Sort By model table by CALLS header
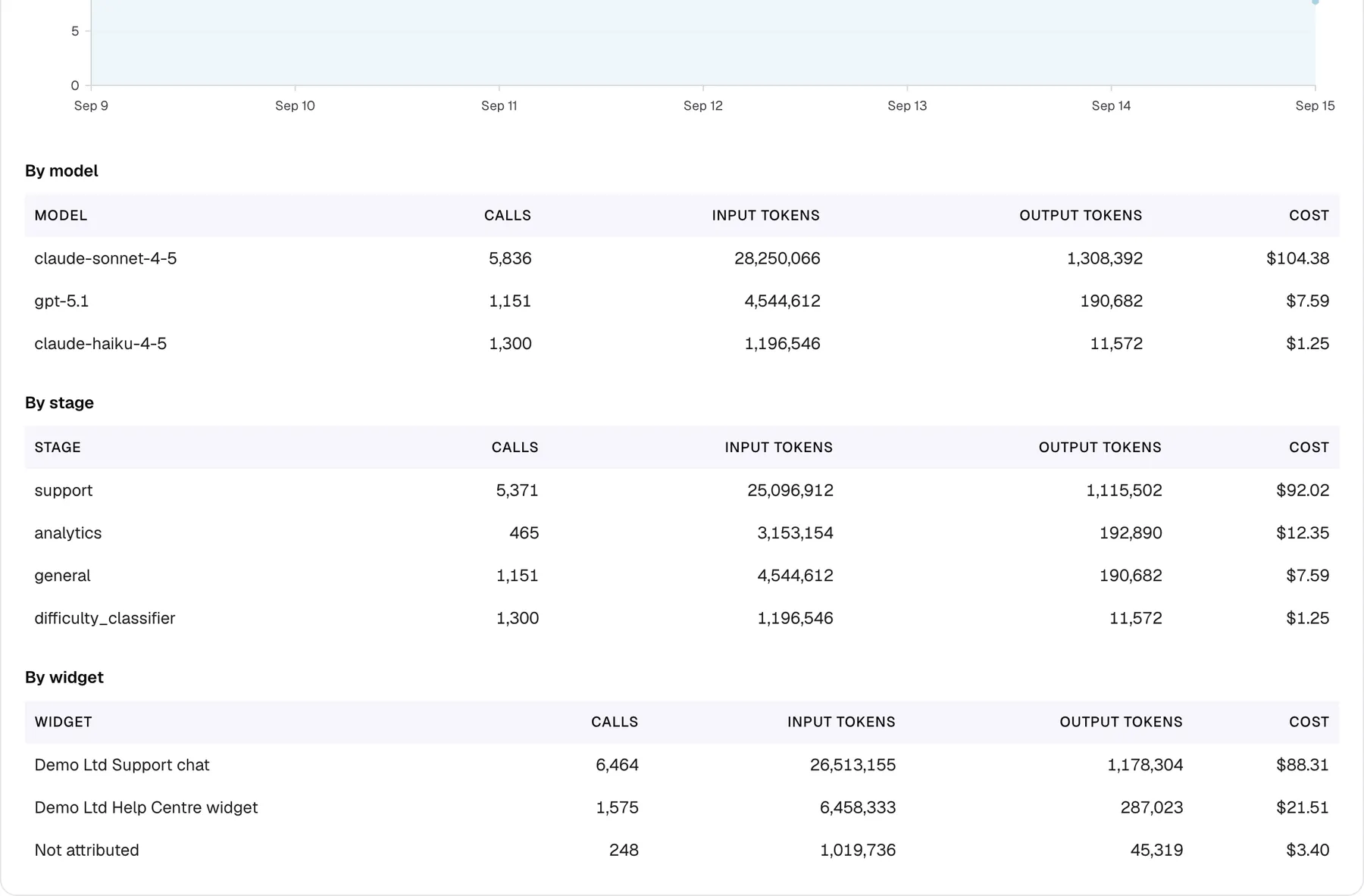 click(508, 215)
